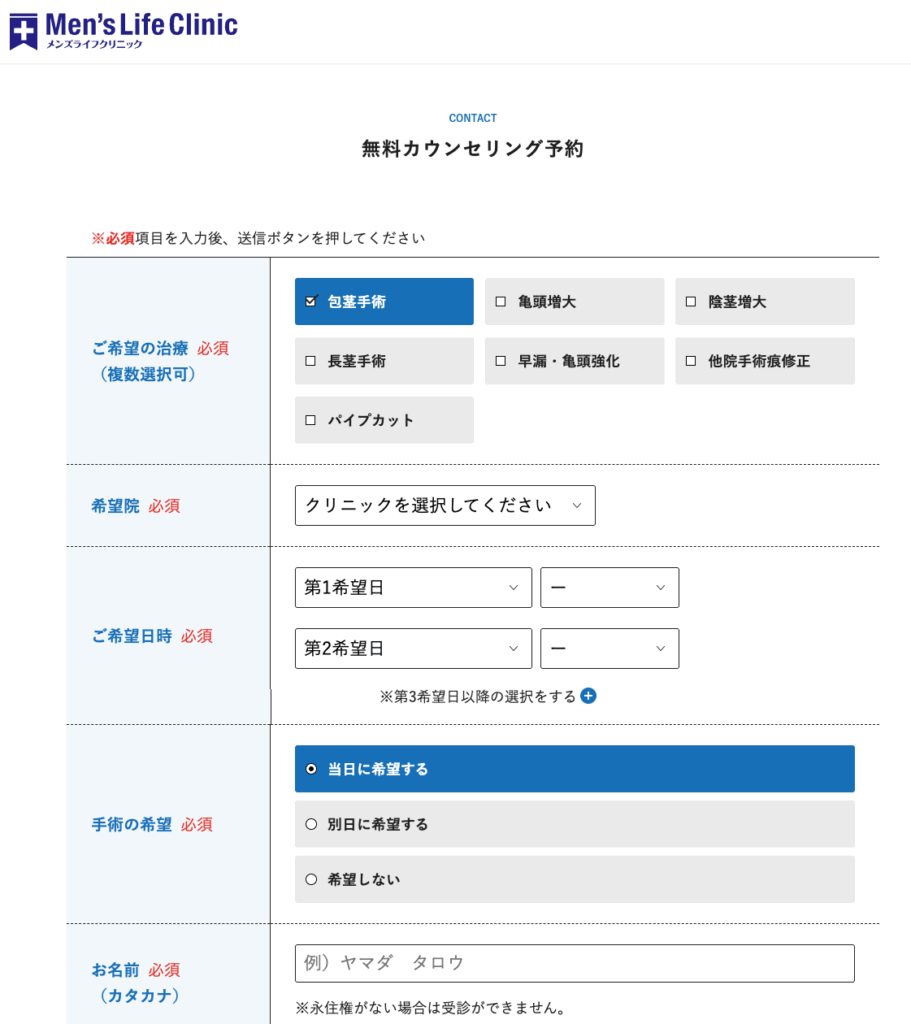The image size is (911, 1024).
Task: Click the name field with ヤマダ タロウ placeholder
Action: coord(575,963)
